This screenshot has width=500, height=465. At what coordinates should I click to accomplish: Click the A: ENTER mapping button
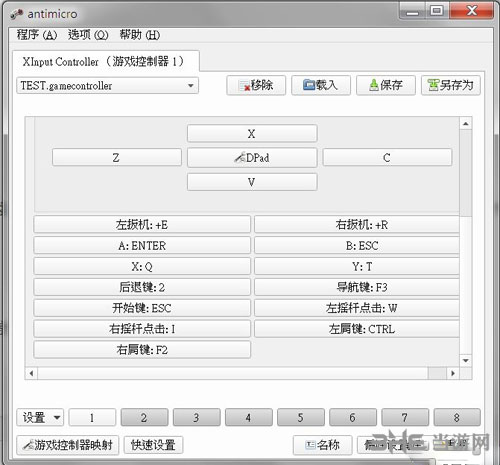[142, 246]
